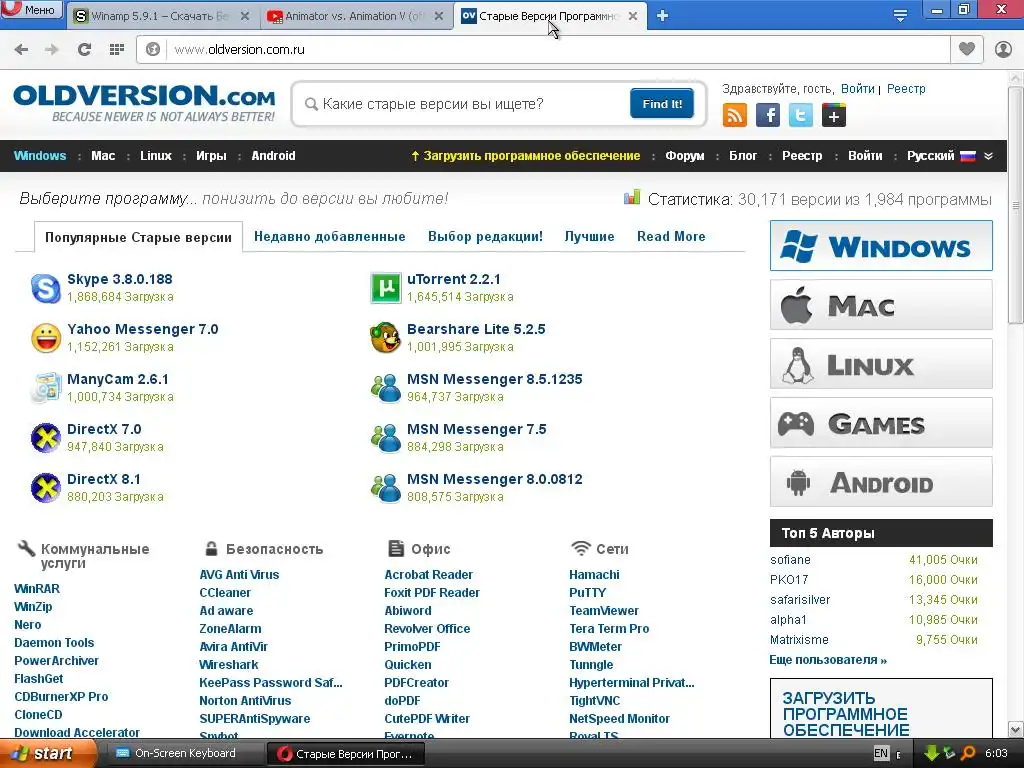
Task: Click the uTorrent 2.2.1 icon
Action: [x=386, y=288]
